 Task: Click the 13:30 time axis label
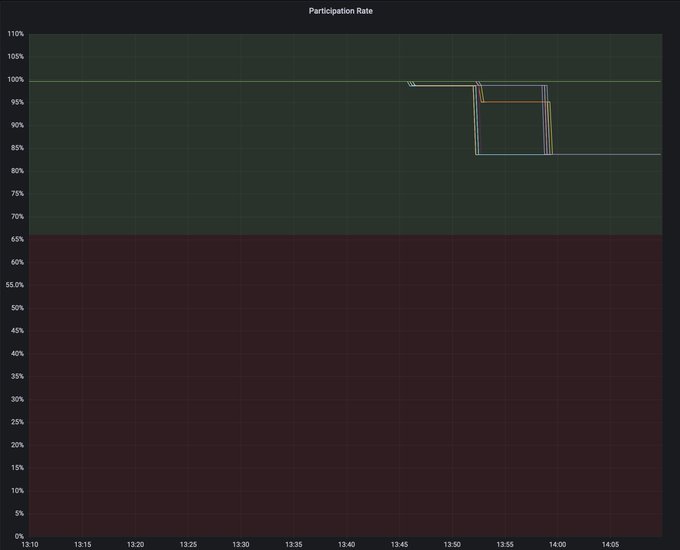coord(241,544)
